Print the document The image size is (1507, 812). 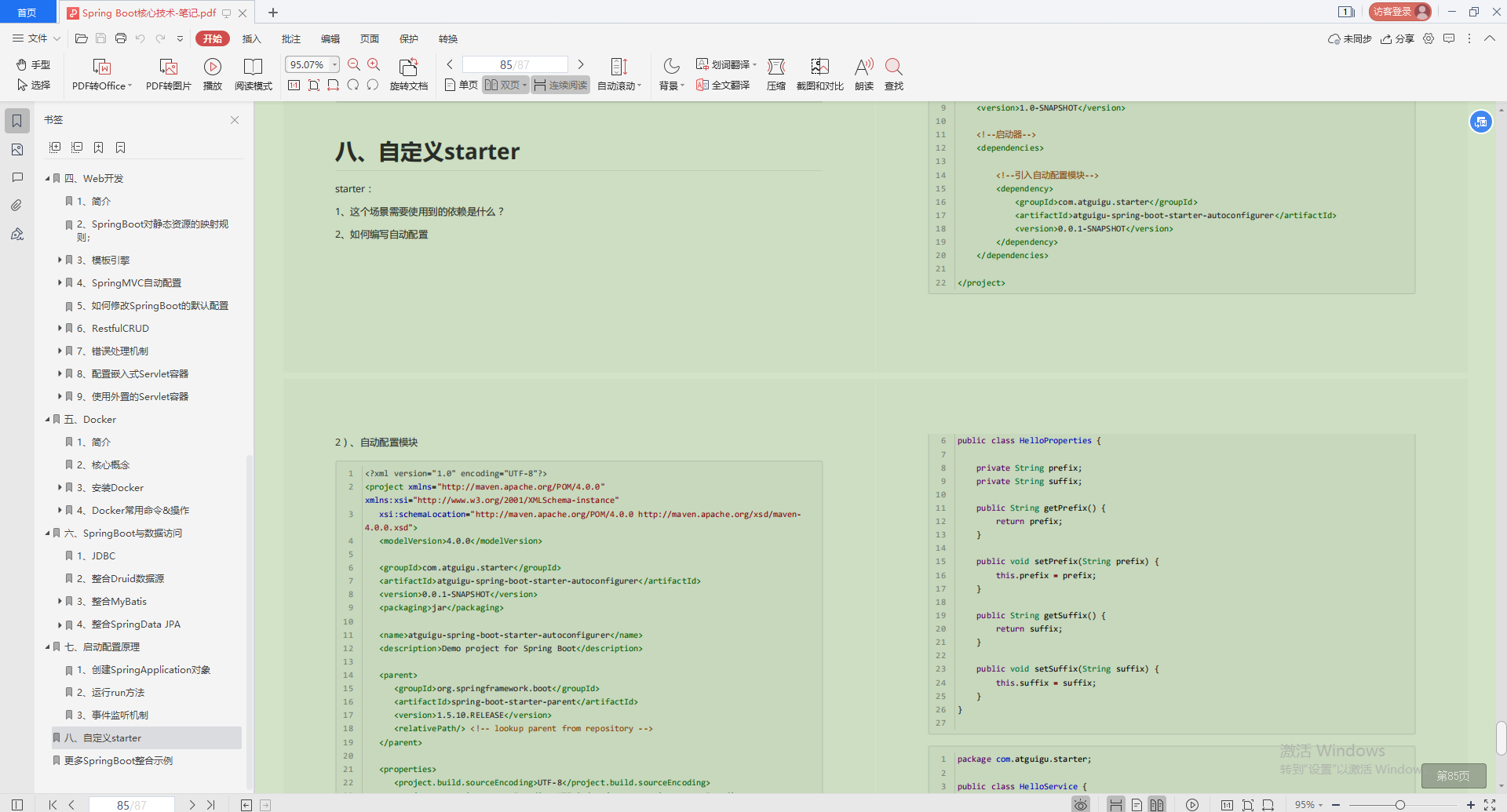click(x=121, y=38)
